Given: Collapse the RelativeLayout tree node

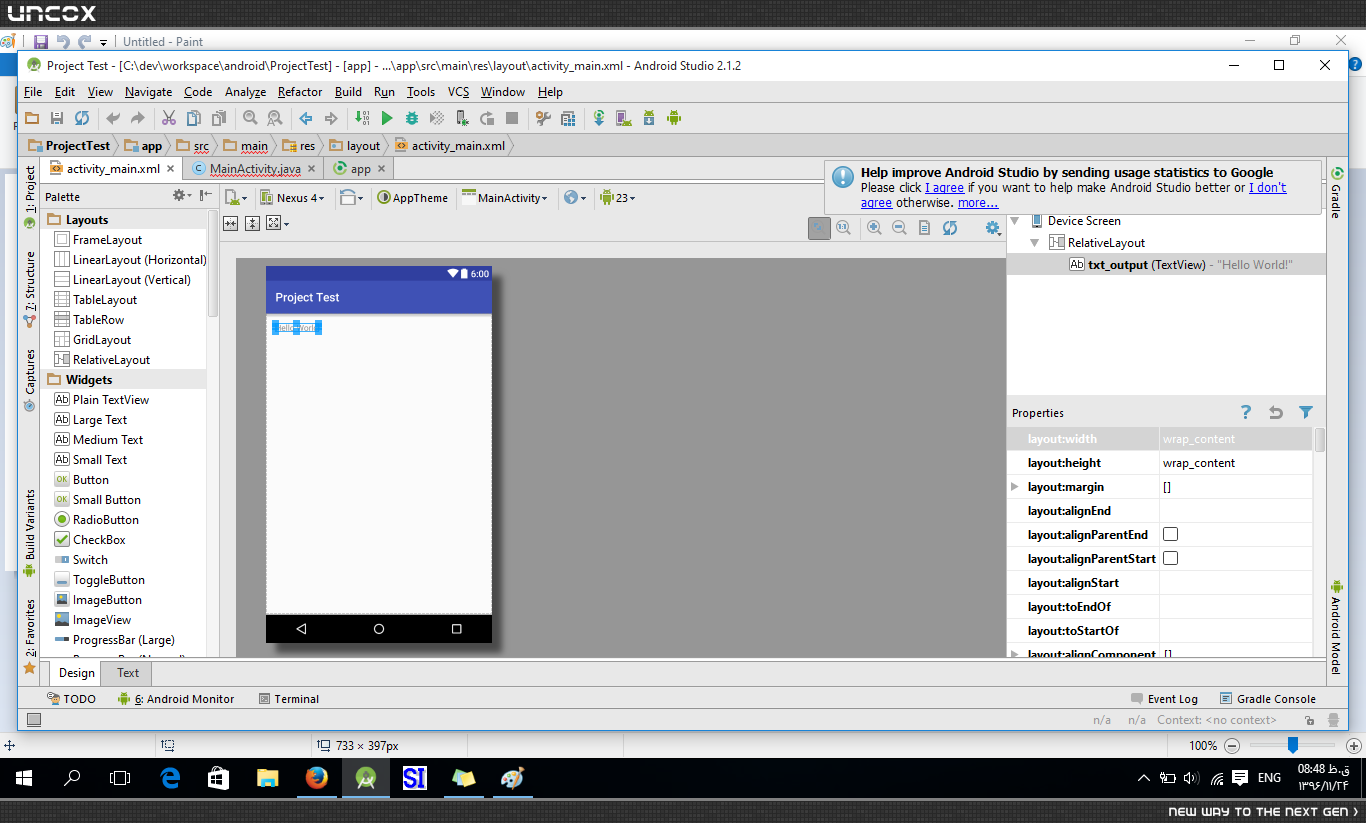Looking at the screenshot, I should tap(1035, 243).
